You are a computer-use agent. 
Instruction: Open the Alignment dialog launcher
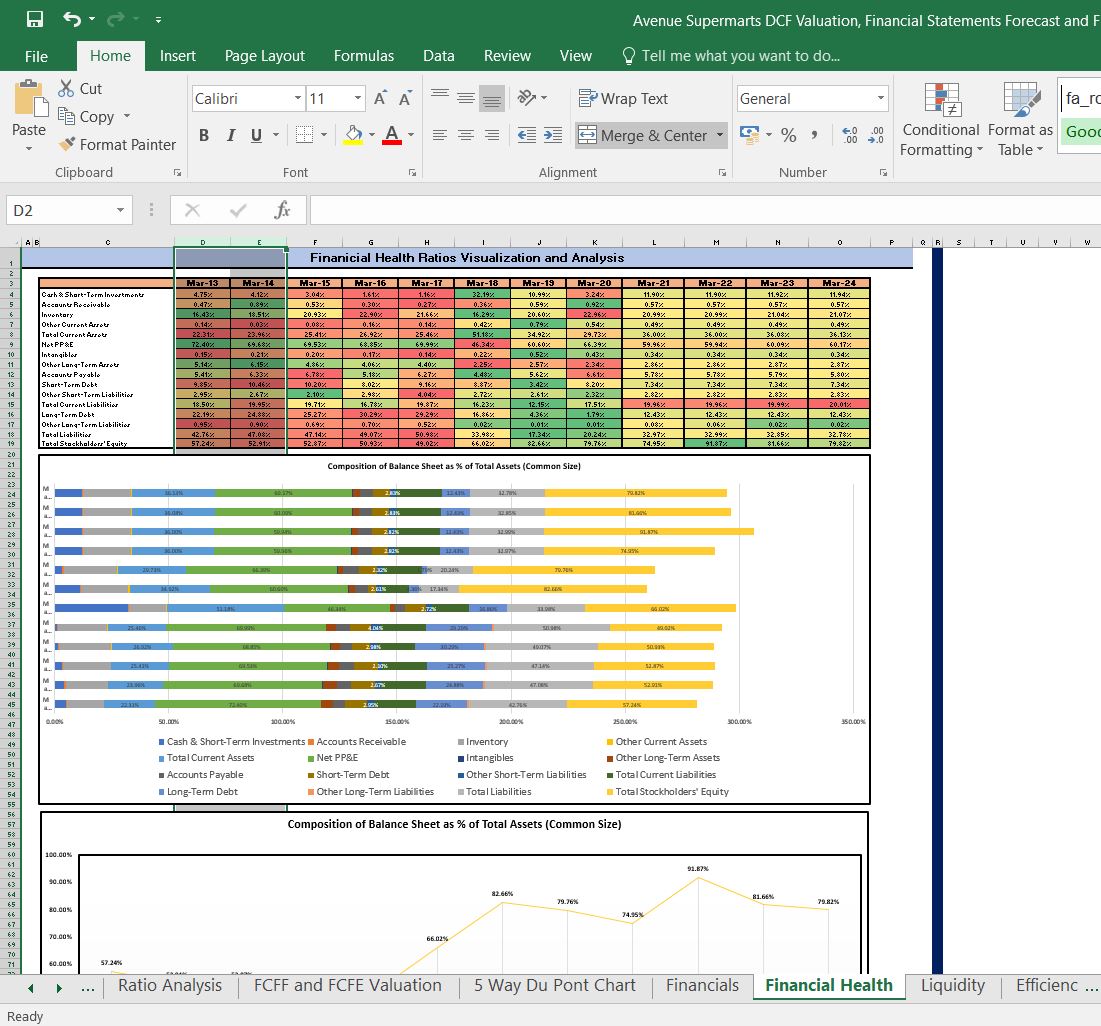coord(722,172)
